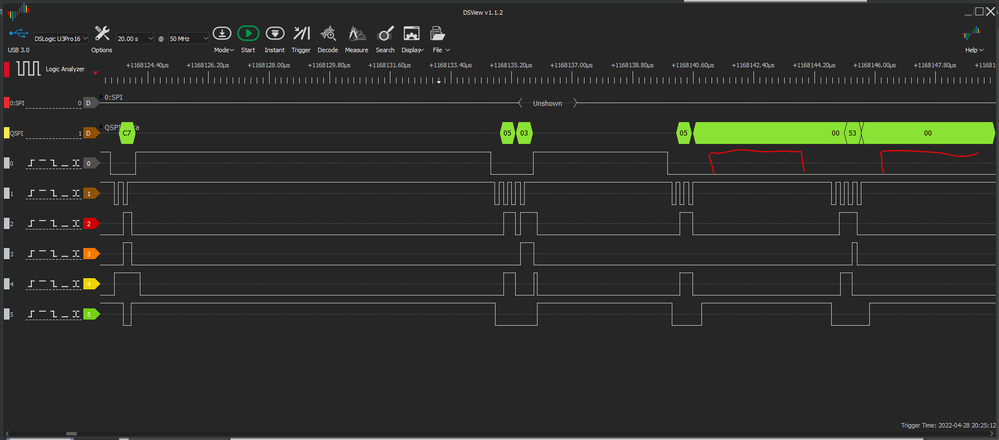Screen dimensions: 999x440
Task: Click the Trigger Time status text
Action: 948,425
